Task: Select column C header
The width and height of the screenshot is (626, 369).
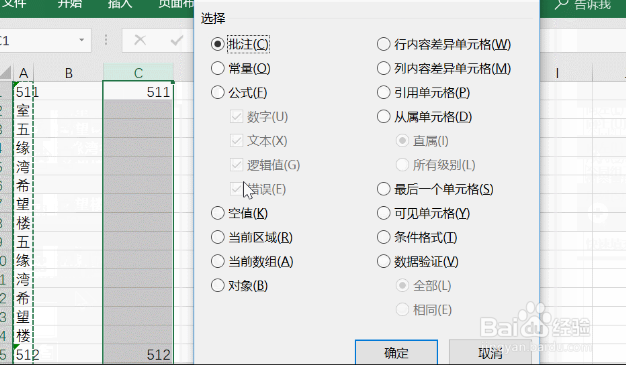Action: pos(138,72)
